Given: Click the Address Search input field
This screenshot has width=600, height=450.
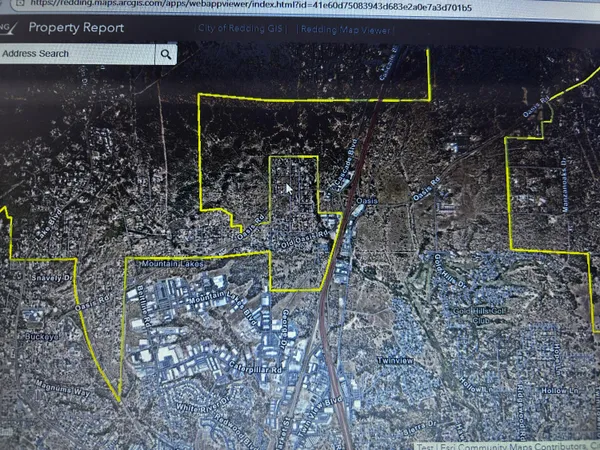Looking at the screenshot, I should coord(76,54).
